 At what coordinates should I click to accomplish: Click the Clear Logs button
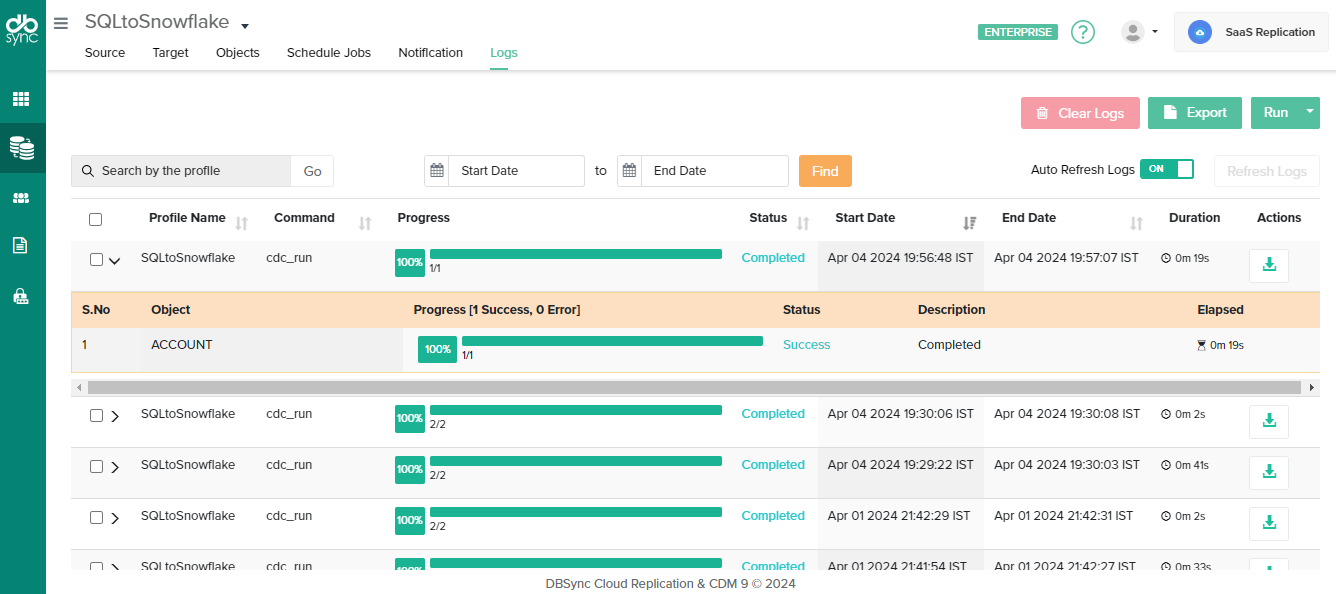click(x=1080, y=113)
